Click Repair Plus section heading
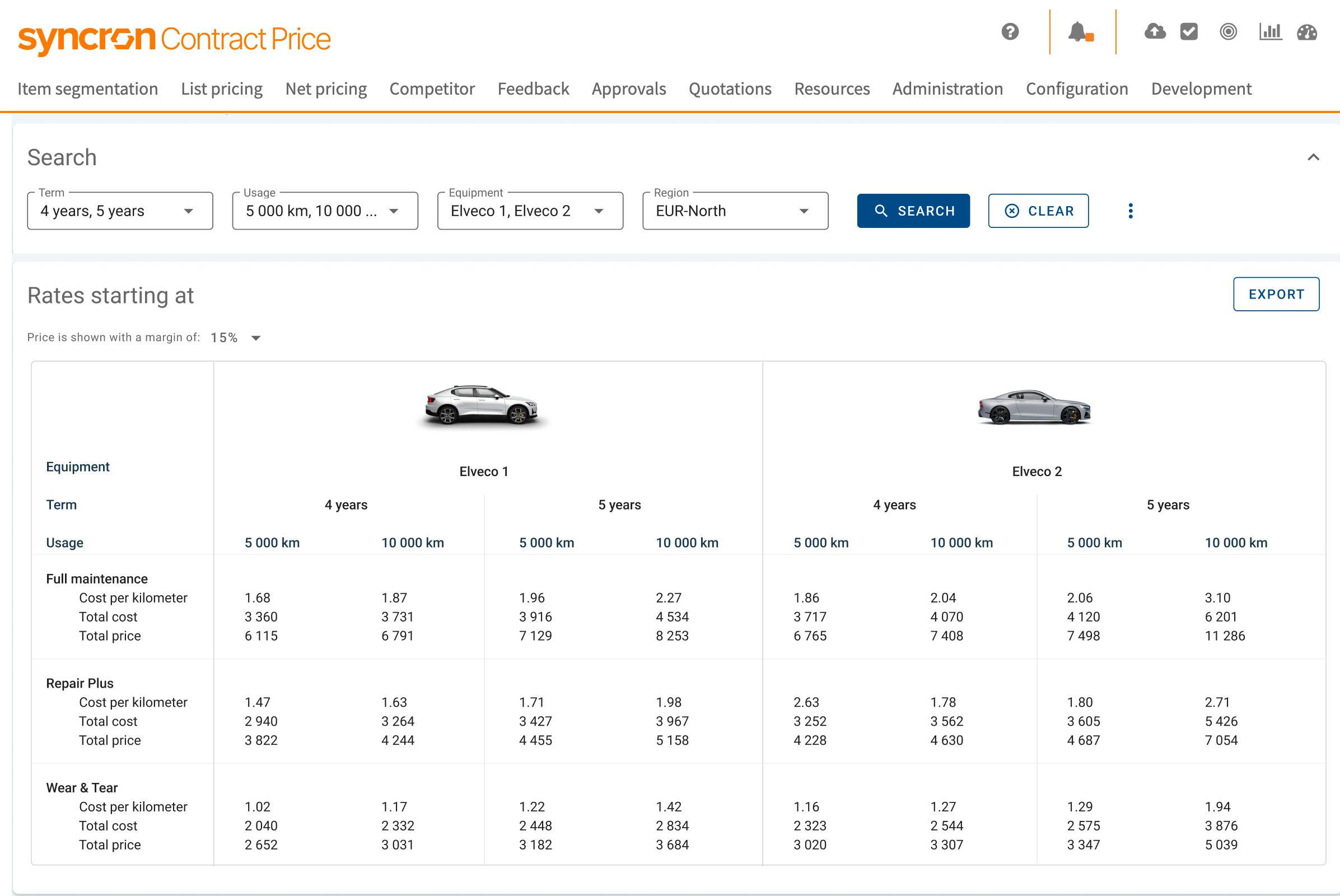Screen dimensions: 1340x896 (80, 683)
